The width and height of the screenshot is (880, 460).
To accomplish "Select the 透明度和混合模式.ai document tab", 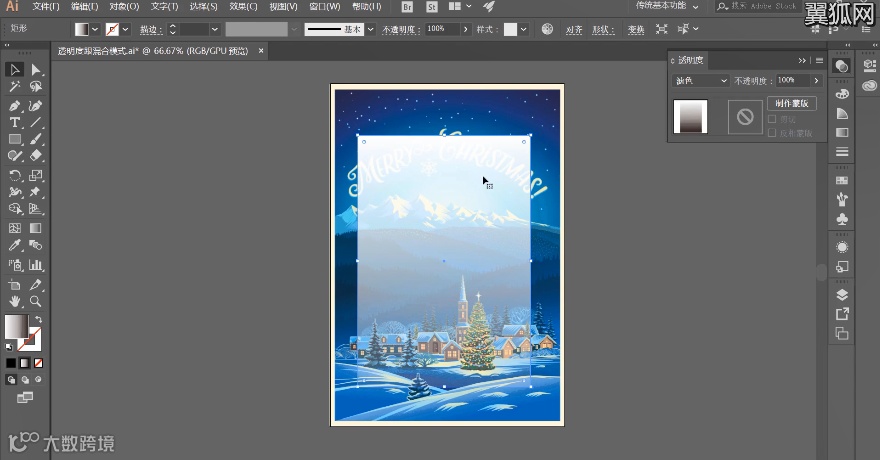I will (153, 50).
